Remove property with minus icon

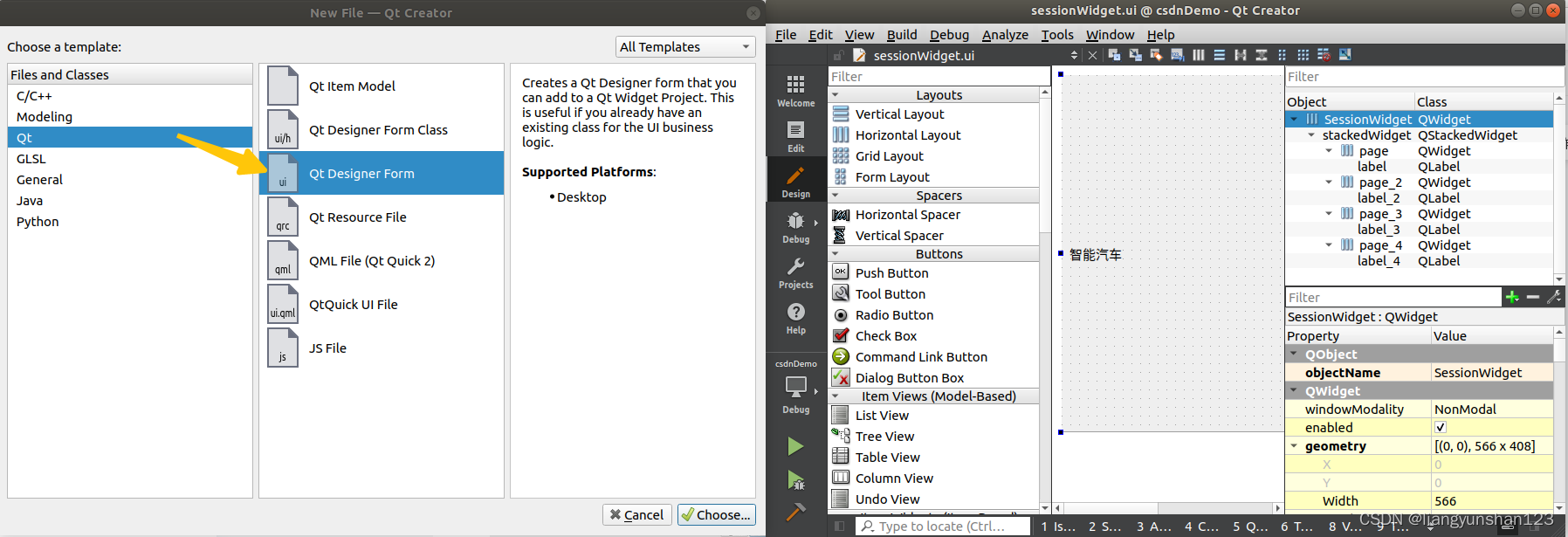click(1533, 297)
